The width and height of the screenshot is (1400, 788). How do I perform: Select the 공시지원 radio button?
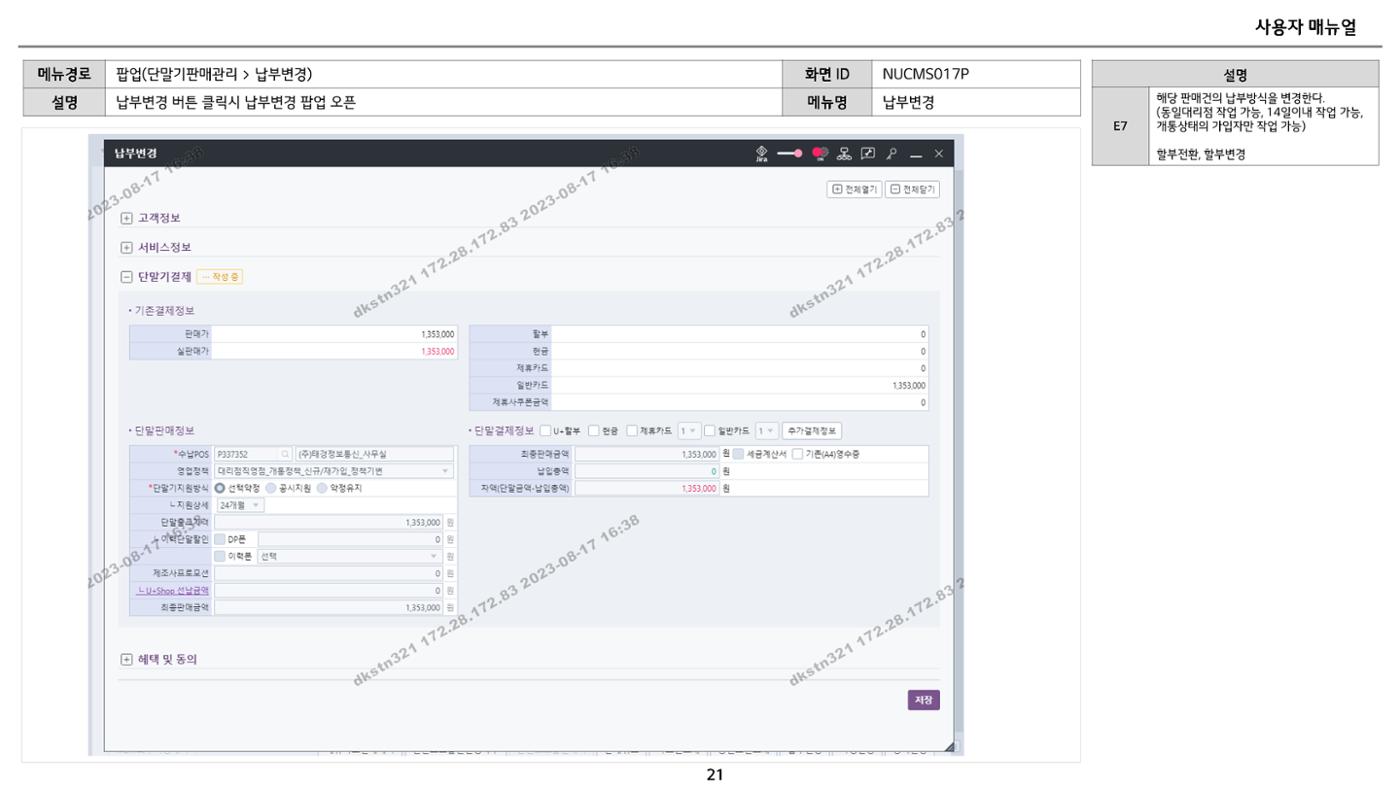click(x=270, y=488)
